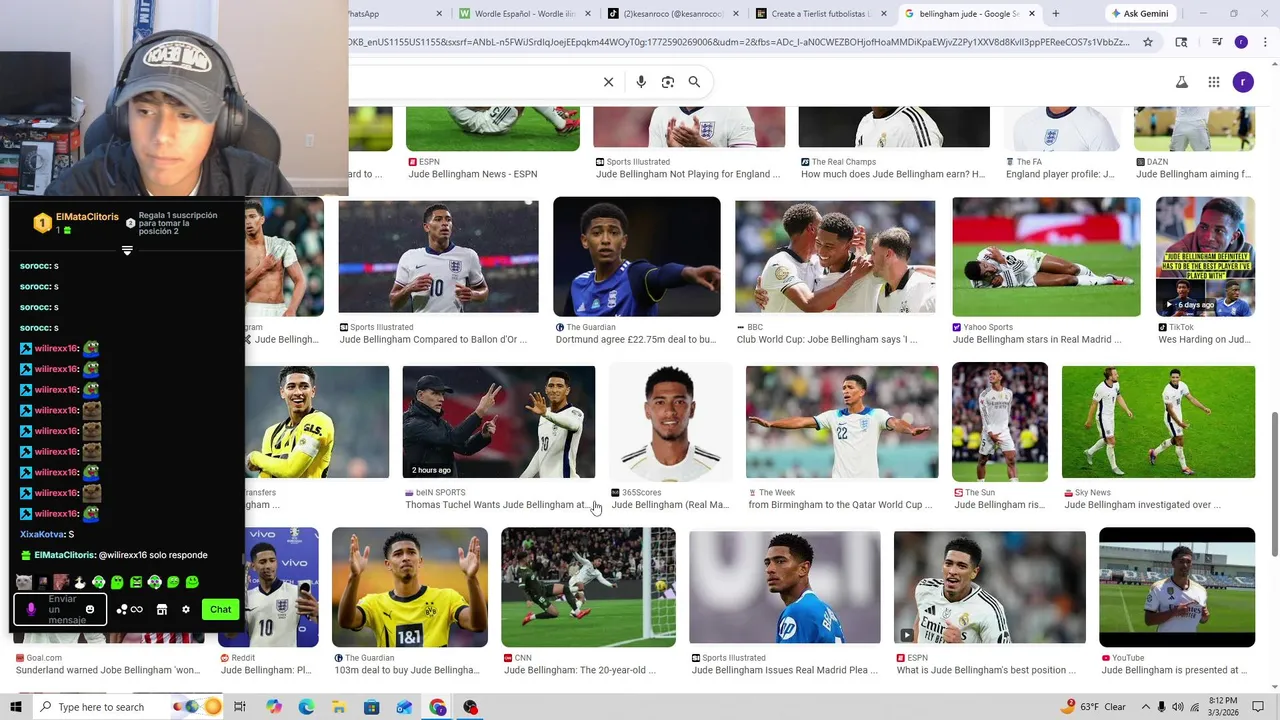Open Google Chrome taskbar icon
Screen dimensions: 1280x720
[x=437, y=707]
